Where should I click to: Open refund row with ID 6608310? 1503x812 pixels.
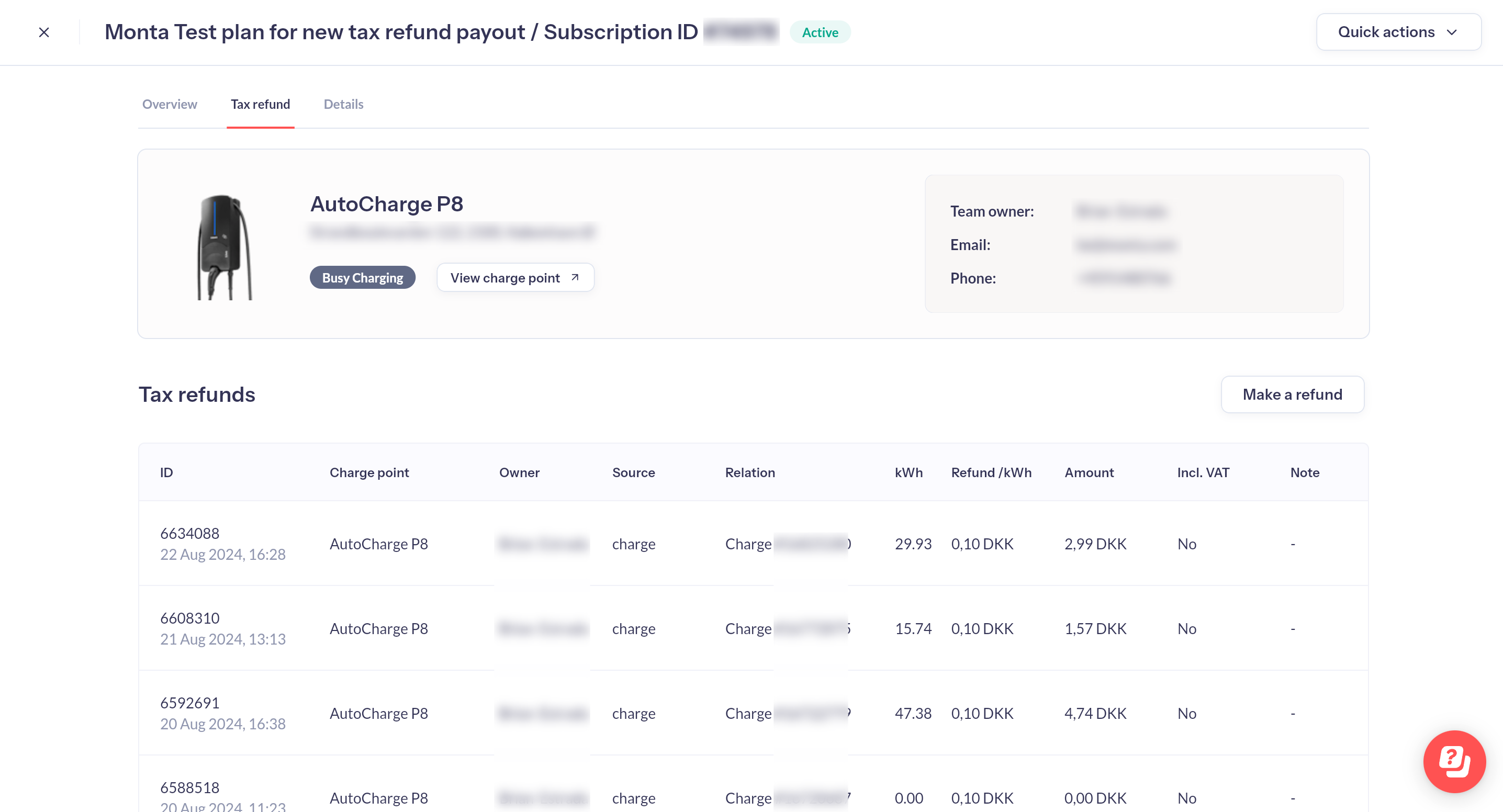point(189,618)
